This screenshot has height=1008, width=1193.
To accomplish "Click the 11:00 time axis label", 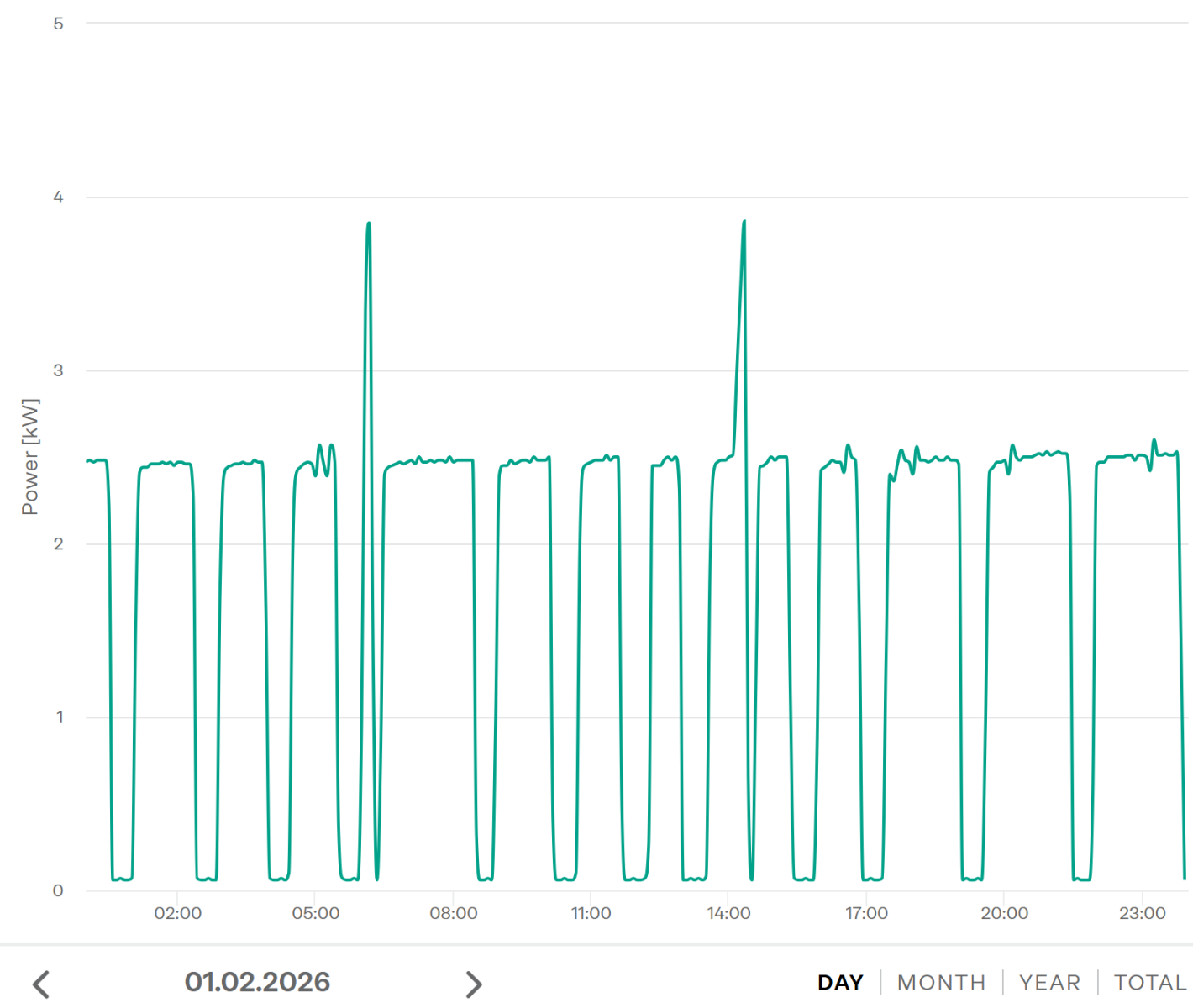I will click(591, 913).
